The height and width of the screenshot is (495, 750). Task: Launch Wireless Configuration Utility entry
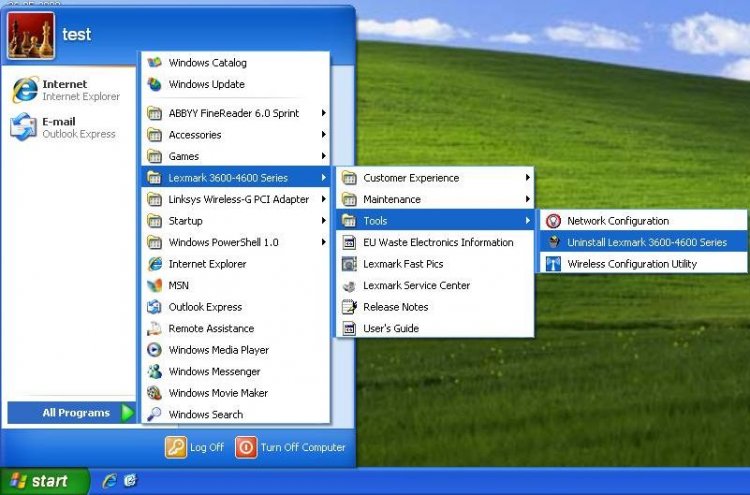(643, 264)
